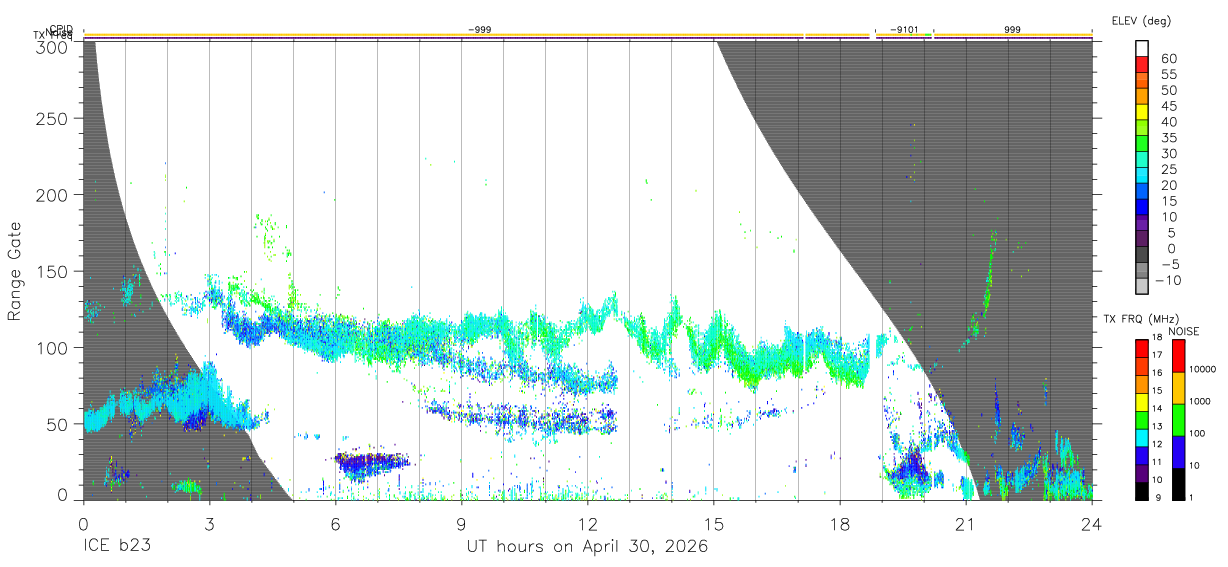Click the hour '18' tick label on the time axis
The width and height of the screenshot is (1228, 567).
pos(839,524)
